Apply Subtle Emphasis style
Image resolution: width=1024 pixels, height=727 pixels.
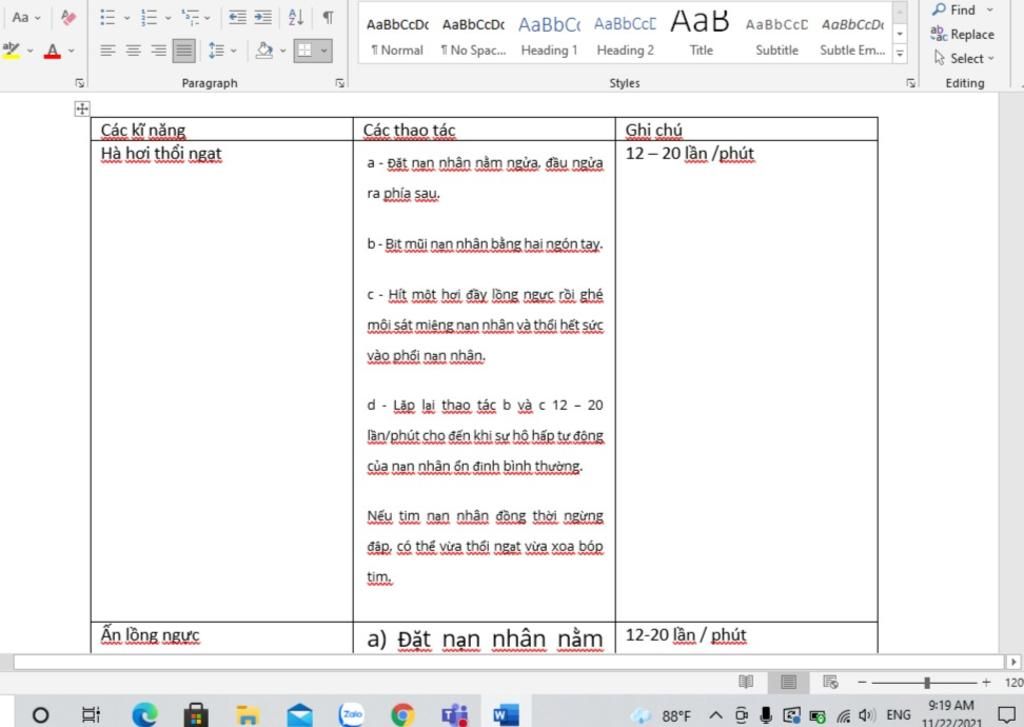(852, 36)
